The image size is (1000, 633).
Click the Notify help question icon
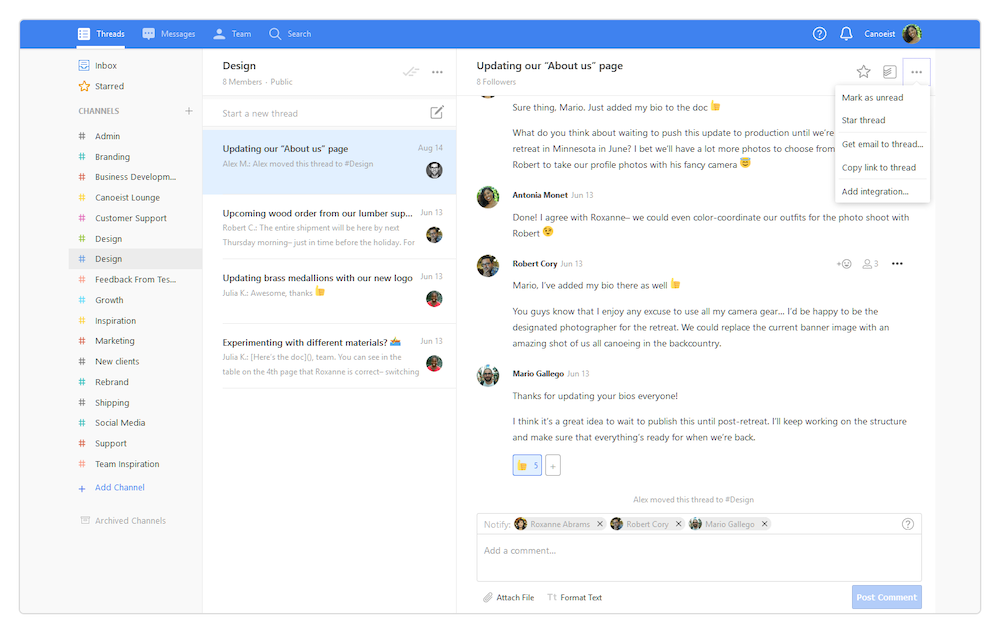tap(908, 524)
